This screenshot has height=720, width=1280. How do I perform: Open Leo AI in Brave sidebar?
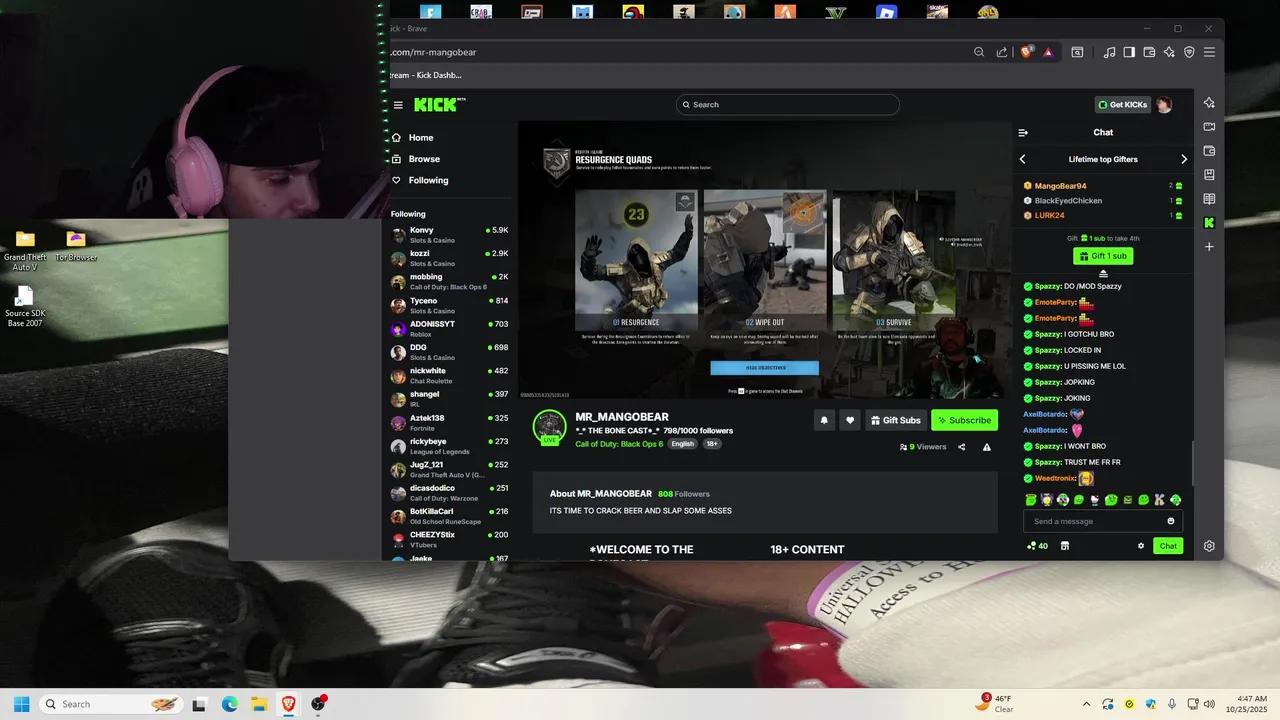pyautogui.click(x=1209, y=103)
